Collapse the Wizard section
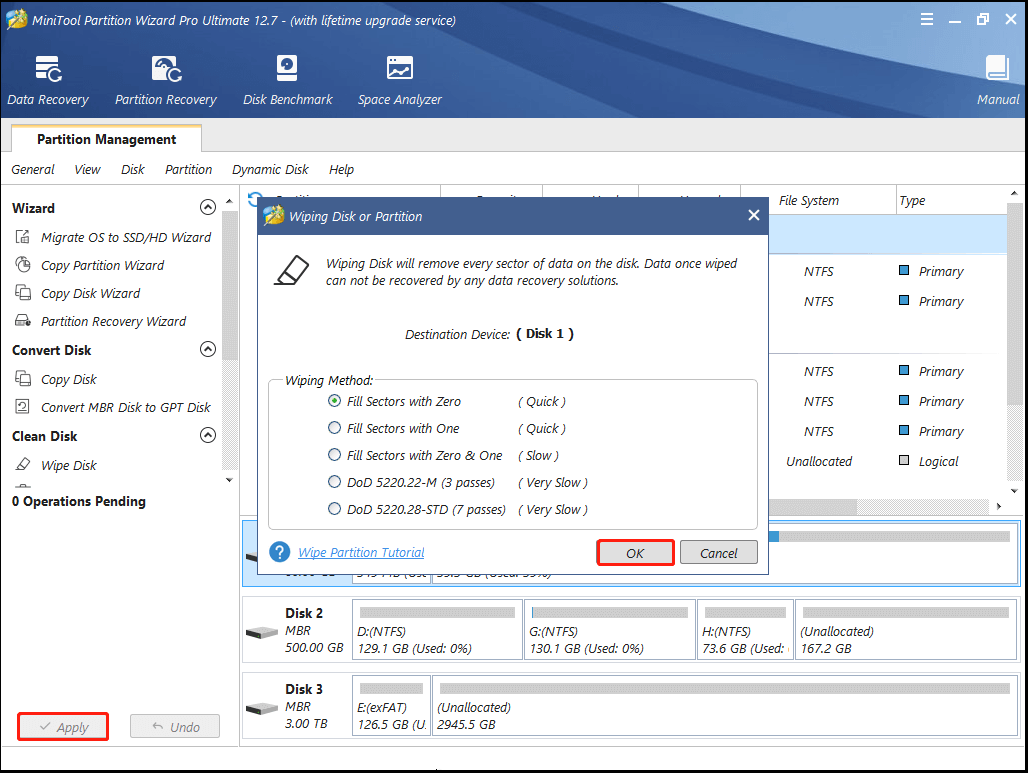The height and width of the screenshot is (773, 1028). 208,207
